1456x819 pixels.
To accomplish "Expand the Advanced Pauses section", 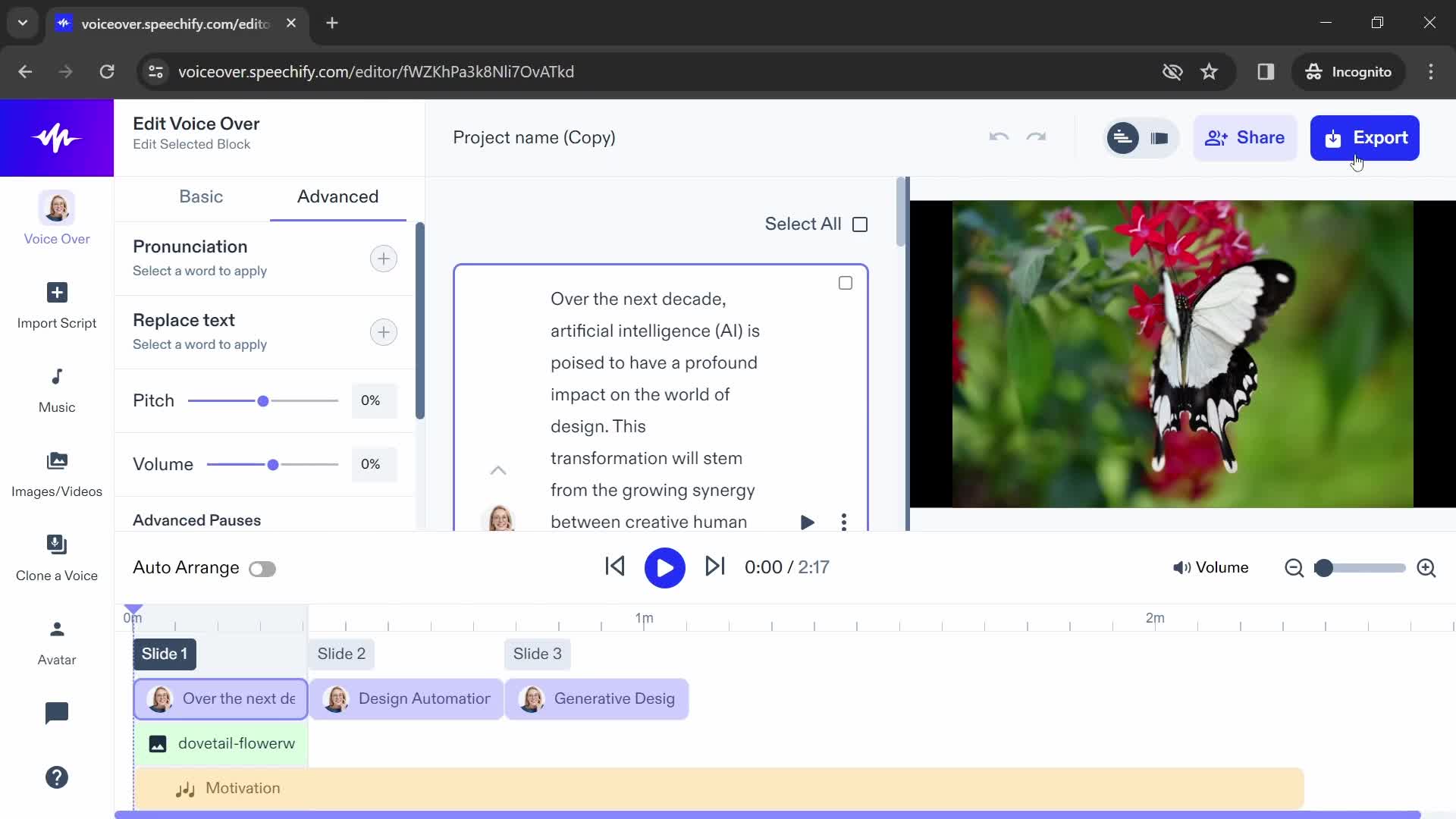I will pos(196,520).
